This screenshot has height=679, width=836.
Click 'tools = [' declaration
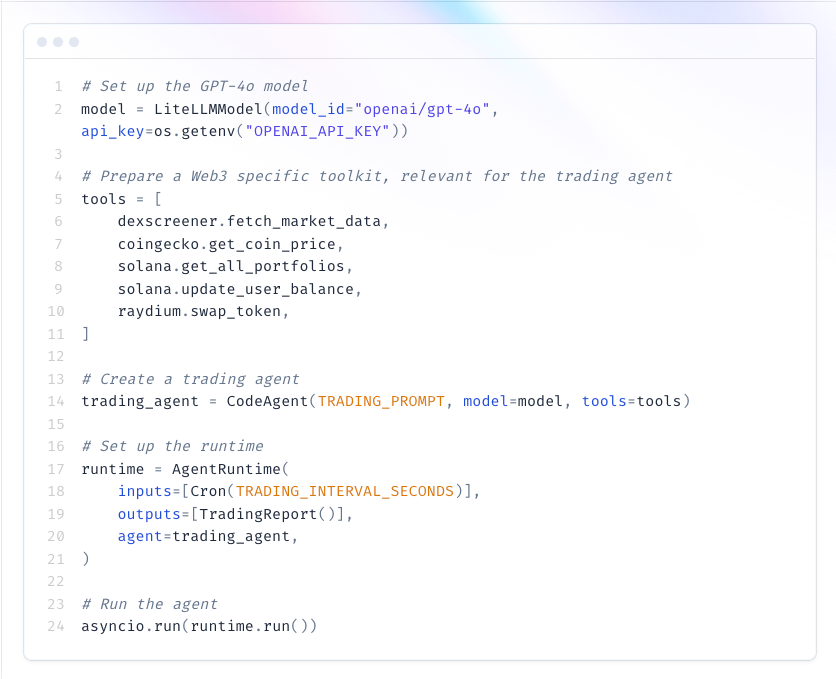[122, 199]
